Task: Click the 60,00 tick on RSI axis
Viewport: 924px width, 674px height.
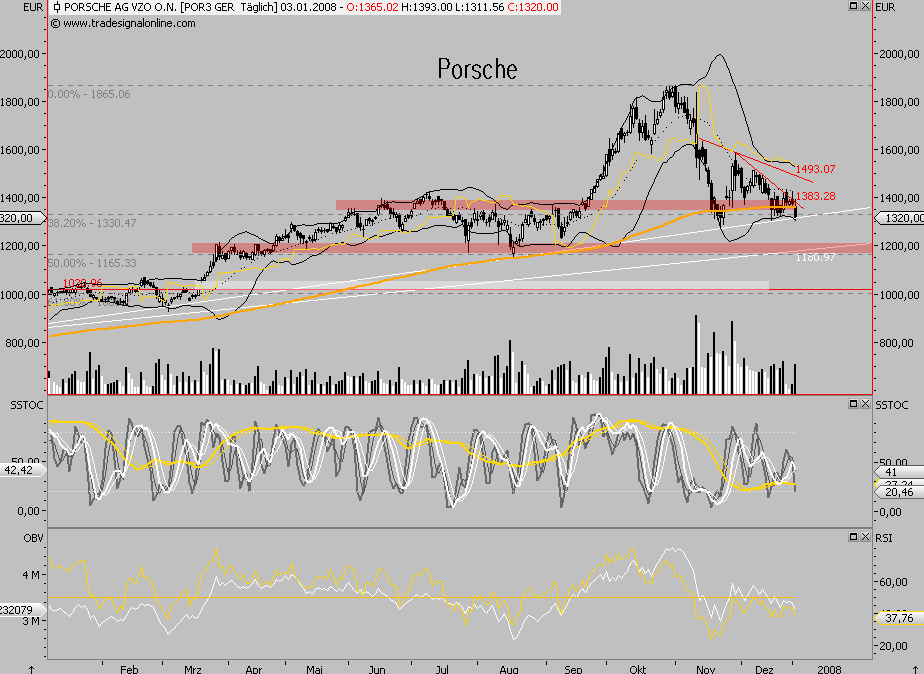Action: pyautogui.click(x=893, y=582)
